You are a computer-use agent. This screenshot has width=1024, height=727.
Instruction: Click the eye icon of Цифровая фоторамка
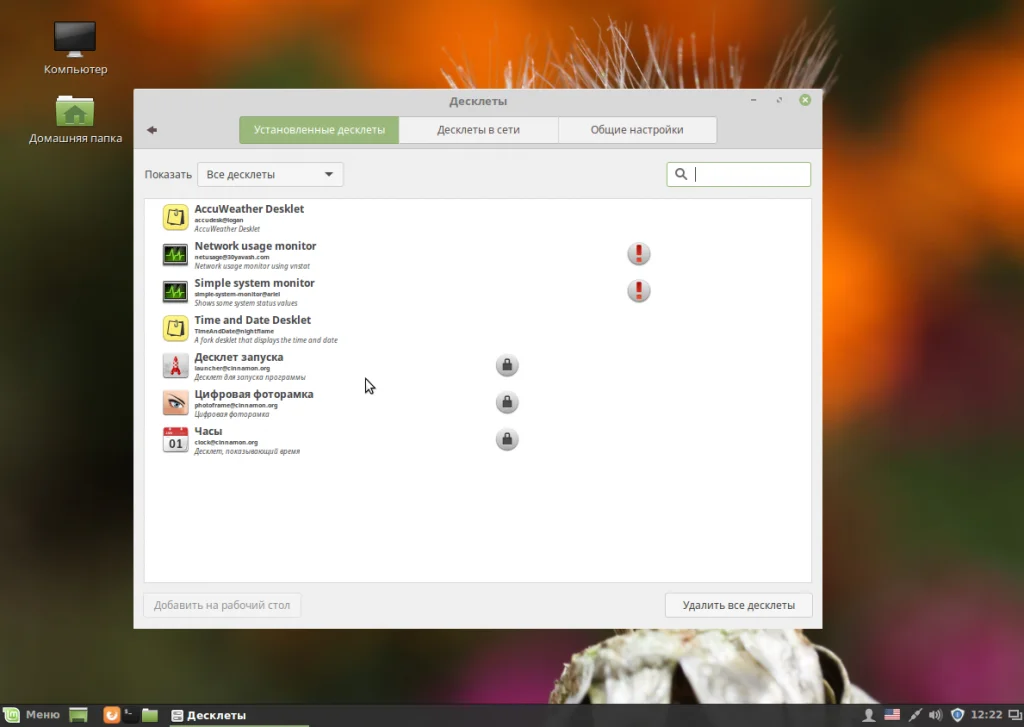click(x=175, y=402)
